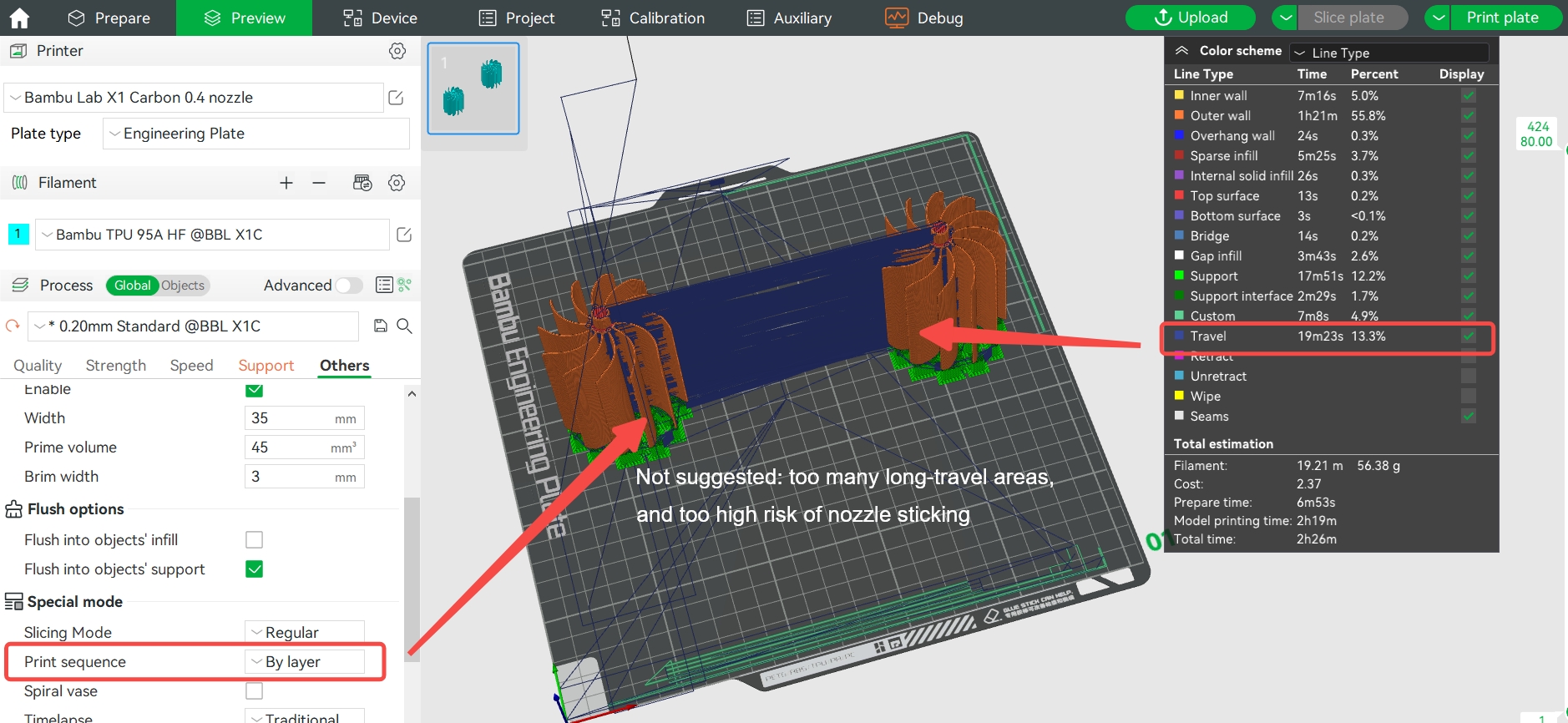This screenshot has height=723, width=1568.
Task: Click the Print plate button
Action: point(1506,18)
